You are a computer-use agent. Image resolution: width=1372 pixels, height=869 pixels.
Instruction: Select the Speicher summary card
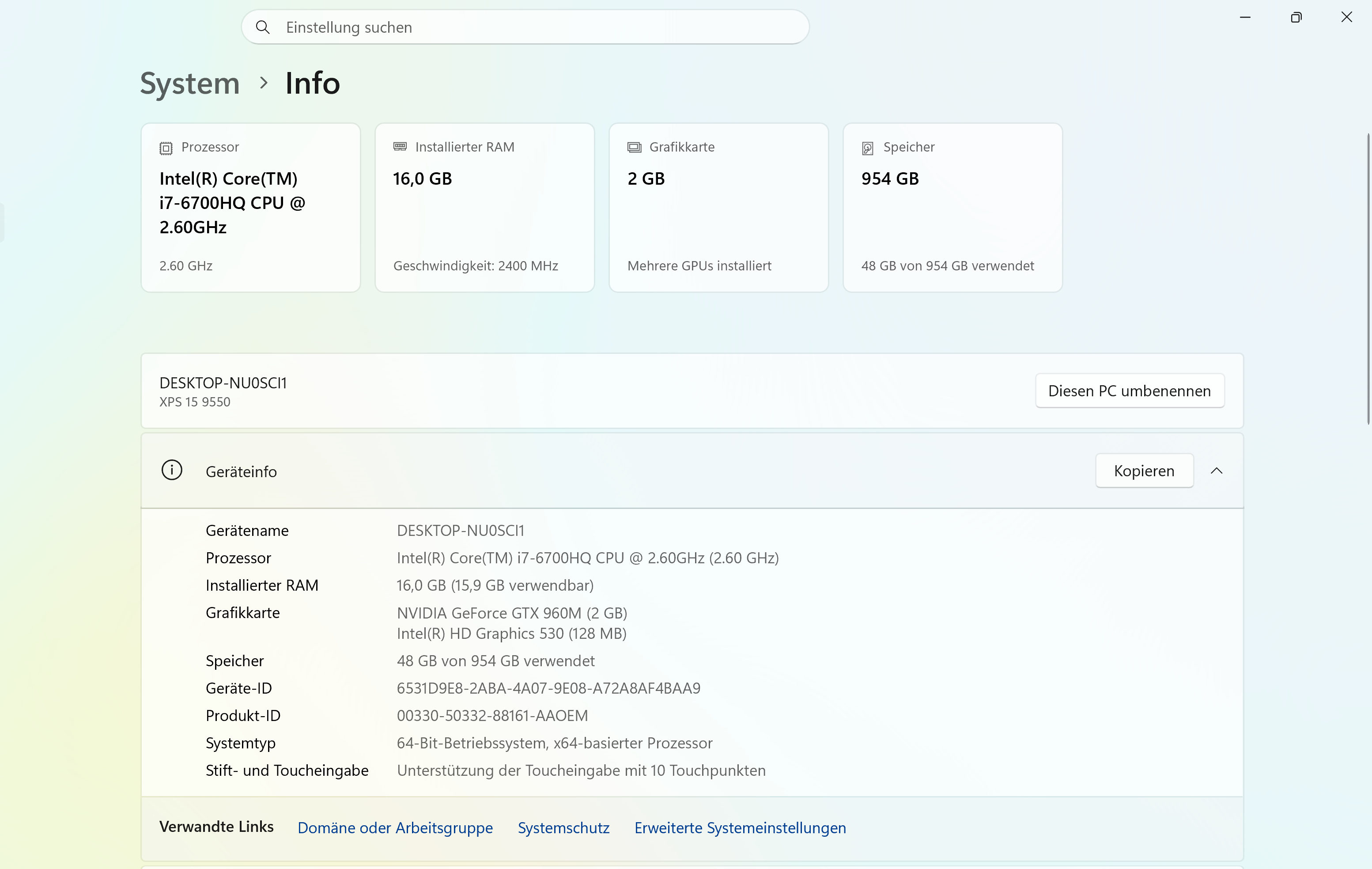click(x=952, y=208)
